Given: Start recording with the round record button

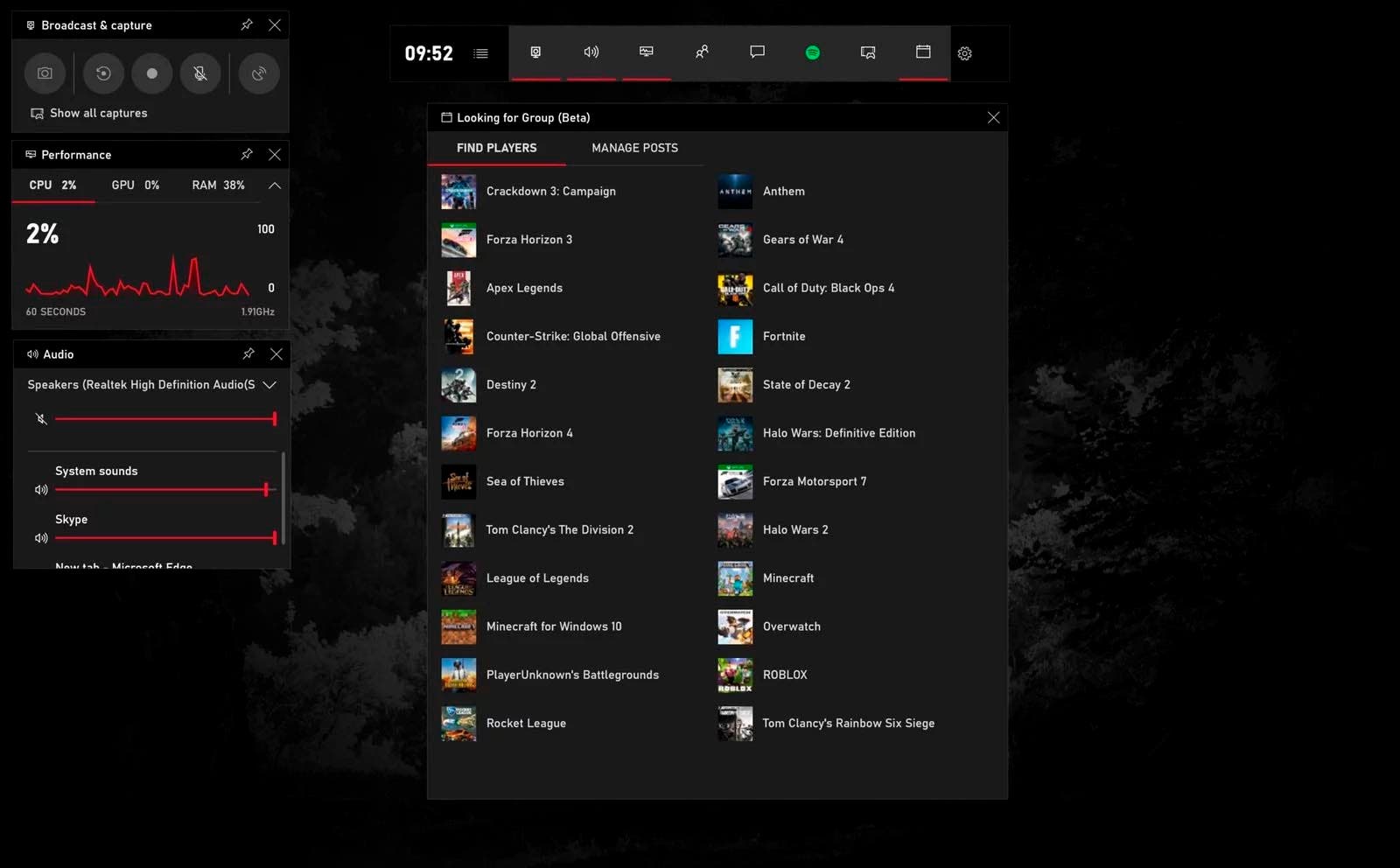Looking at the screenshot, I should (x=152, y=73).
